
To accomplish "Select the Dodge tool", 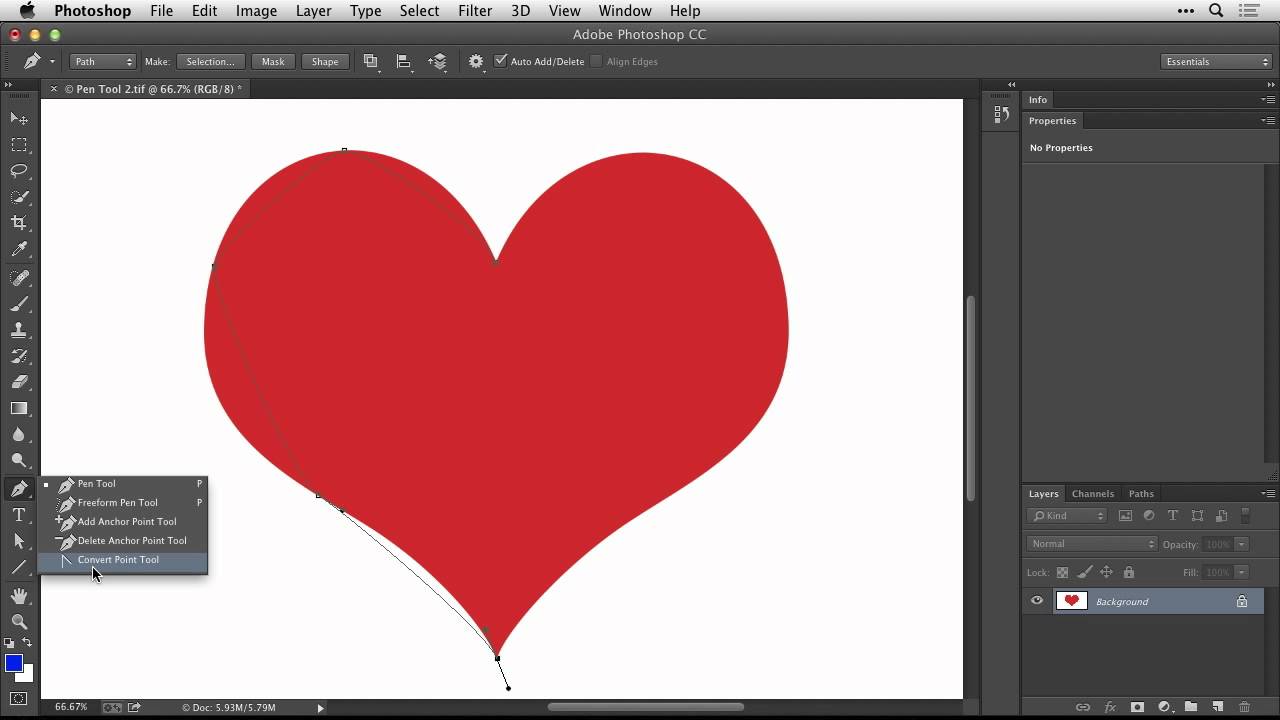I will coord(19,460).
